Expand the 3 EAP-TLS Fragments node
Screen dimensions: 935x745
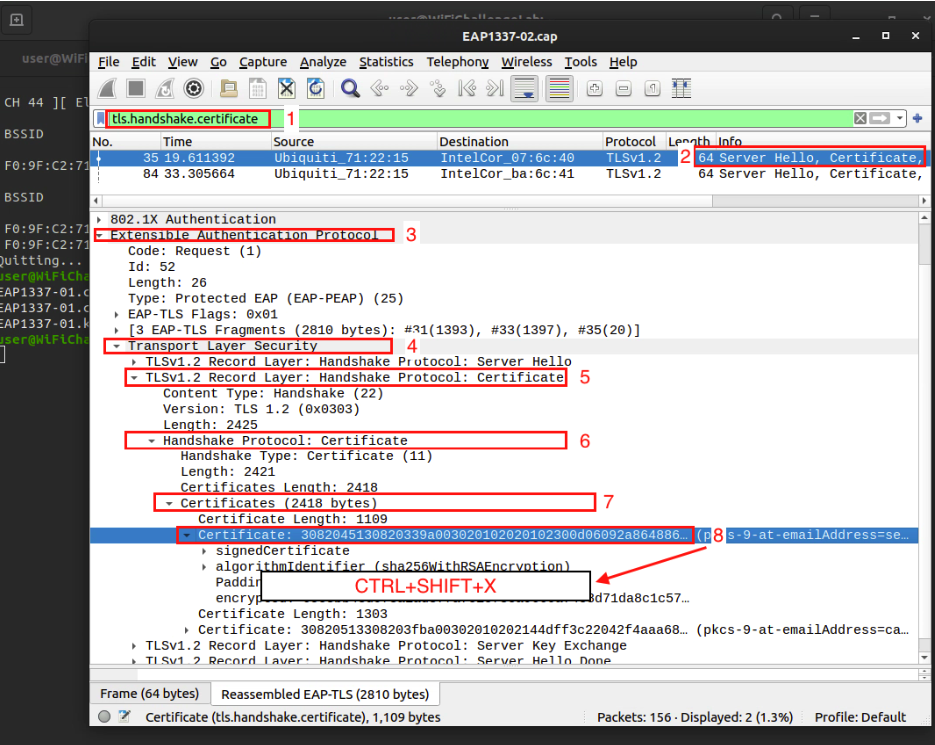click(117, 330)
